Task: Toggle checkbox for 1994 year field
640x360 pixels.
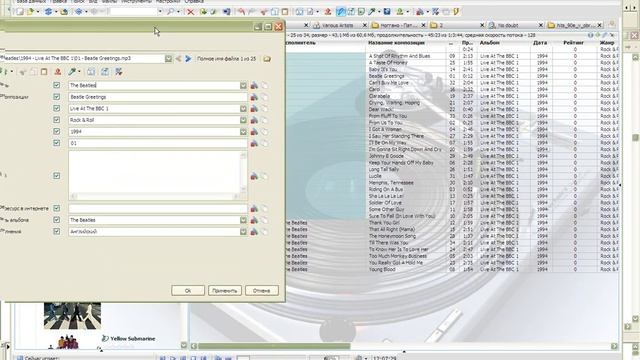Action: coord(57,131)
